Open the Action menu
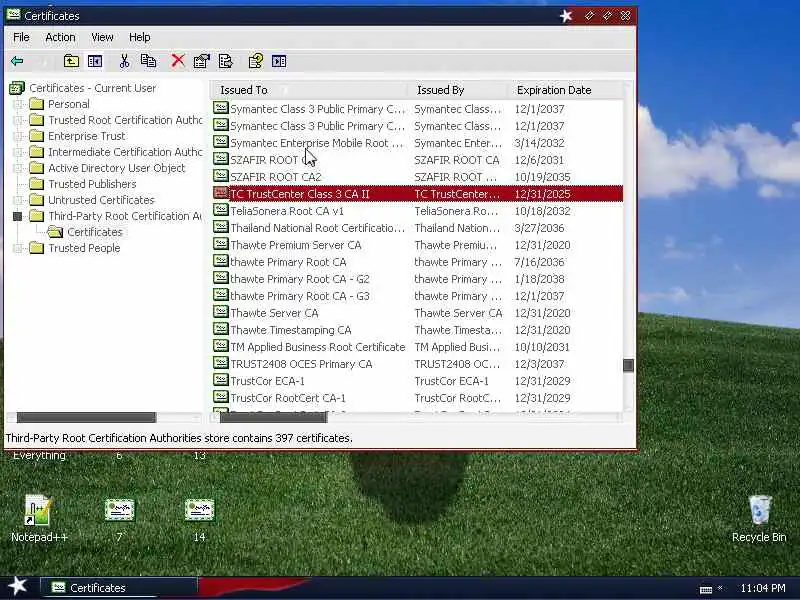The height and width of the screenshot is (600, 800). pos(60,37)
